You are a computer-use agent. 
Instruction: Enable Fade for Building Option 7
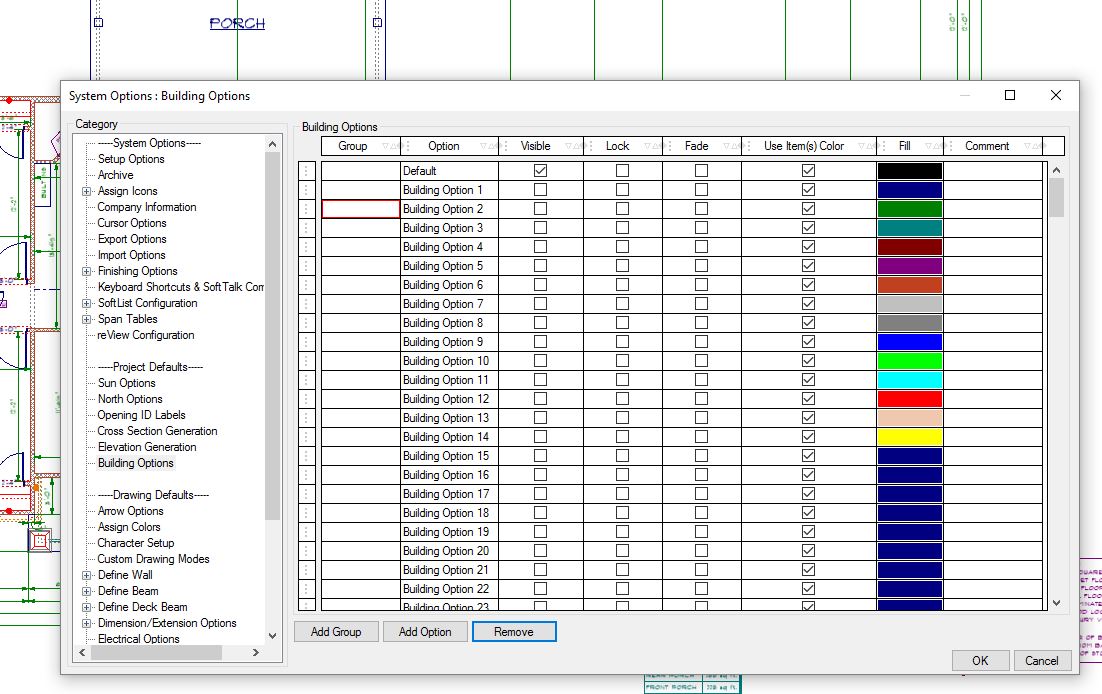[x=701, y=304]
